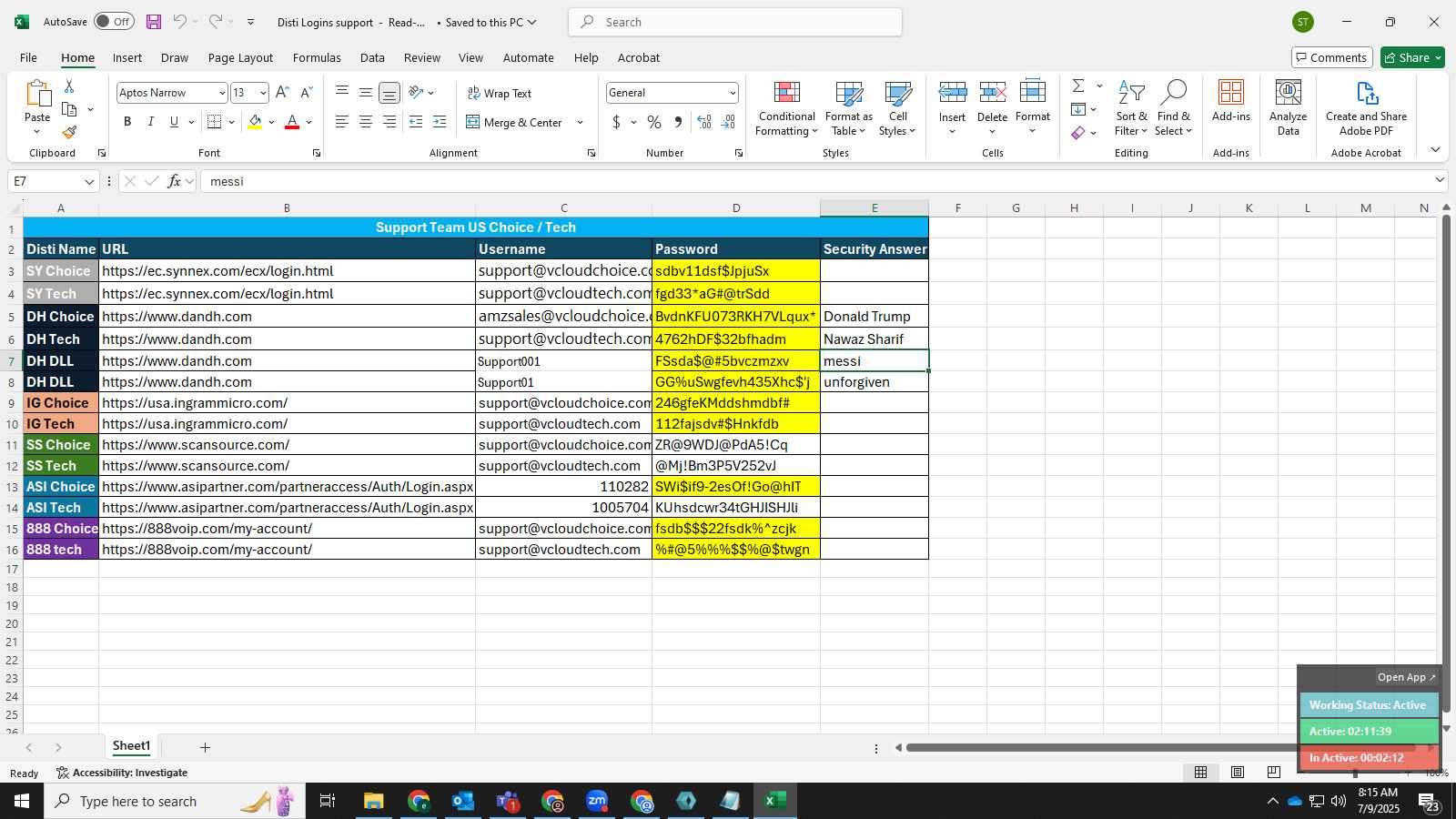
Task: Click the Undo arrow icon
Action: click(180, 22)
